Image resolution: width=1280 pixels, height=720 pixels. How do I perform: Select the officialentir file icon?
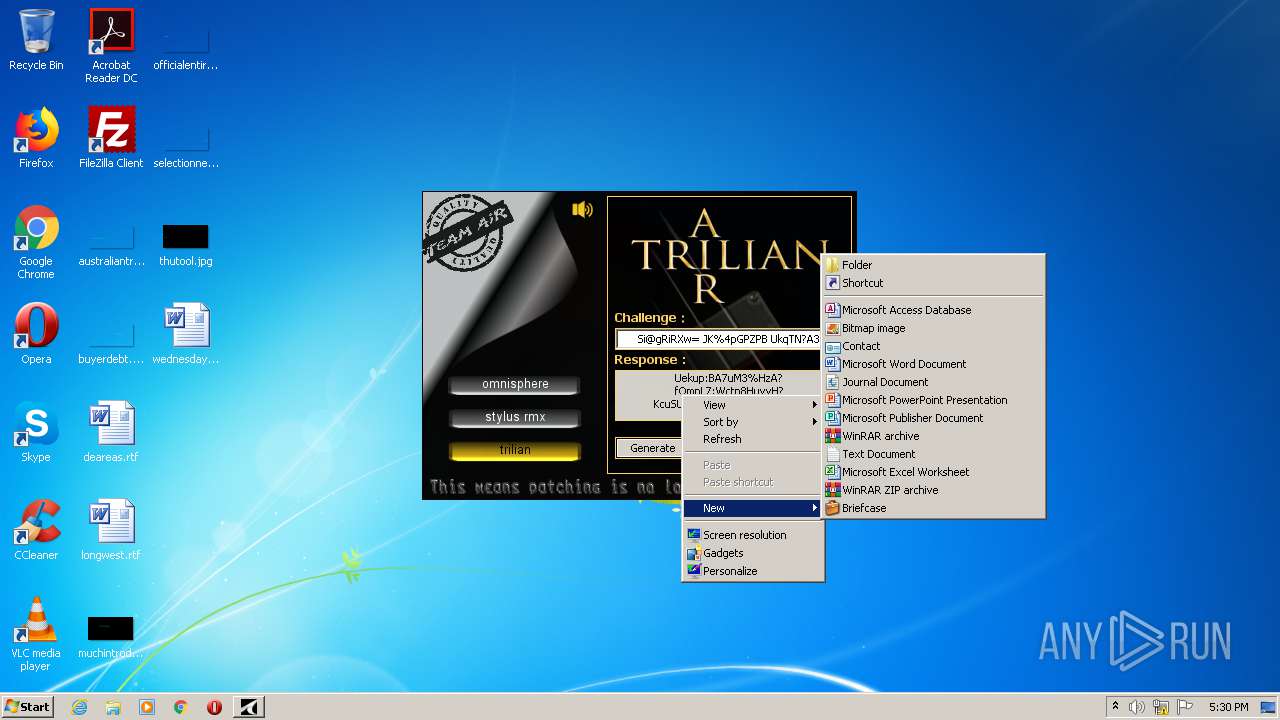pos(186,49)
